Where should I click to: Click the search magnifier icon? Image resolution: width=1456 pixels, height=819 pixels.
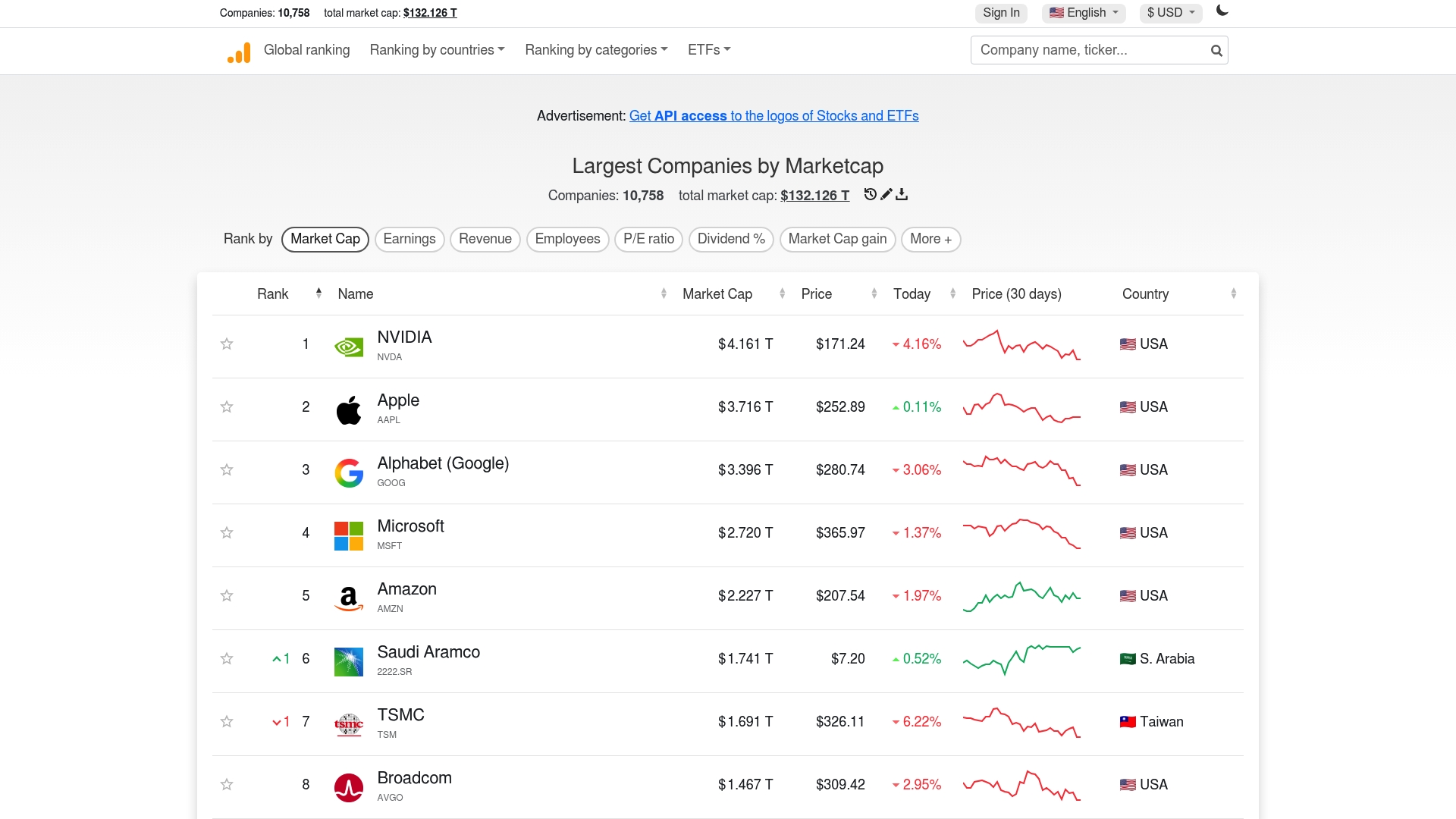click(1216, 50)
